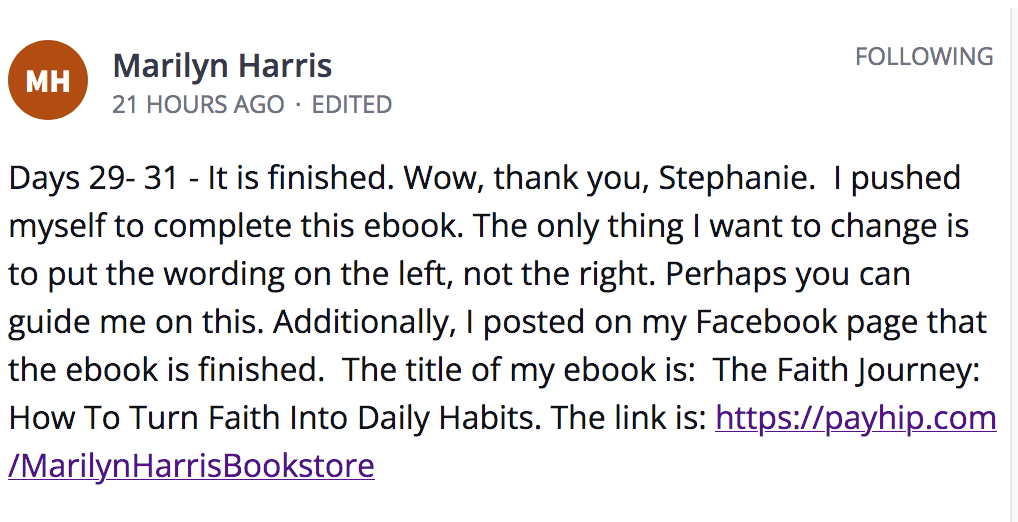Toggle the FOLLOWING status
Image resolution: width=1018 pixels, height=522 pixels.
pyautogui.click(x=924, y=56)
